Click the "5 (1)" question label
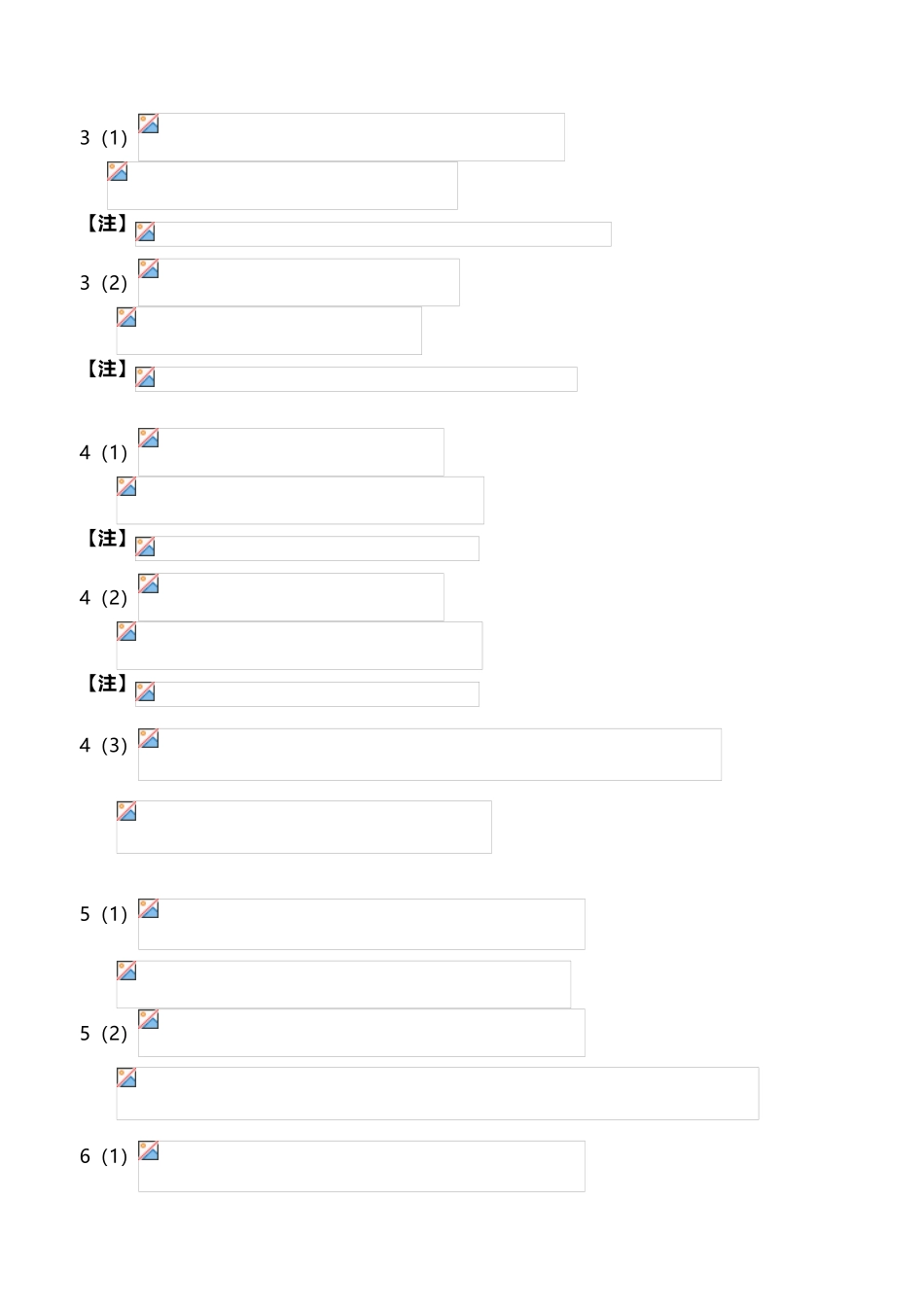 click(x=103, y=914)
